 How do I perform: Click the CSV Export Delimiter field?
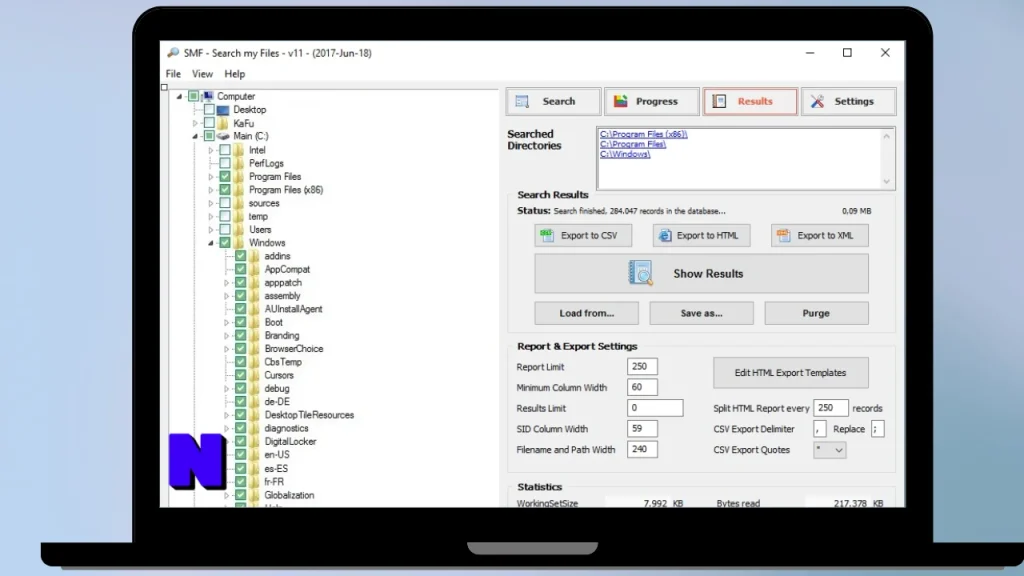click(x=820, y=428)
